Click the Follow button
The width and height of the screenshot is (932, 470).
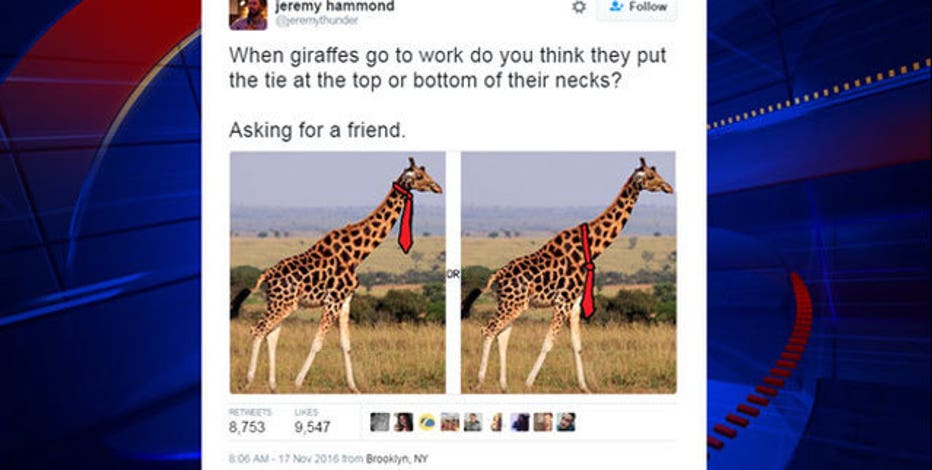tap(637, 7)
